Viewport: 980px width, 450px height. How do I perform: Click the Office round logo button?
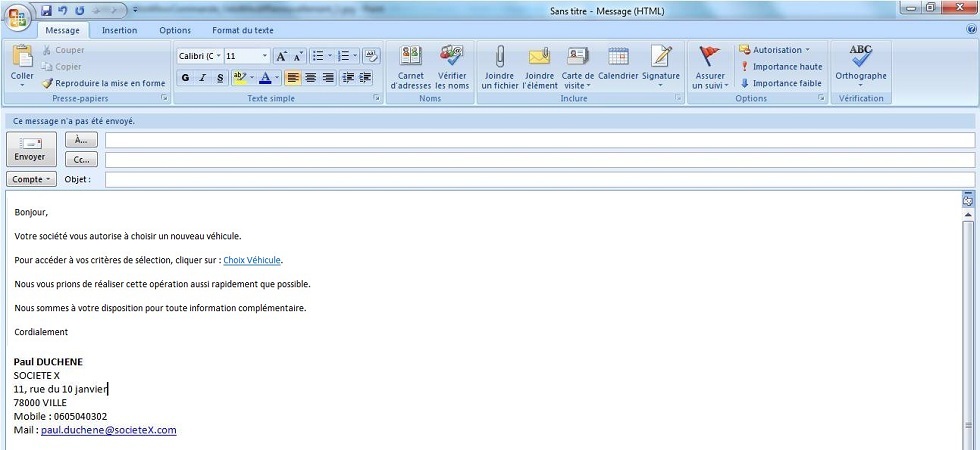coord(18,19)
